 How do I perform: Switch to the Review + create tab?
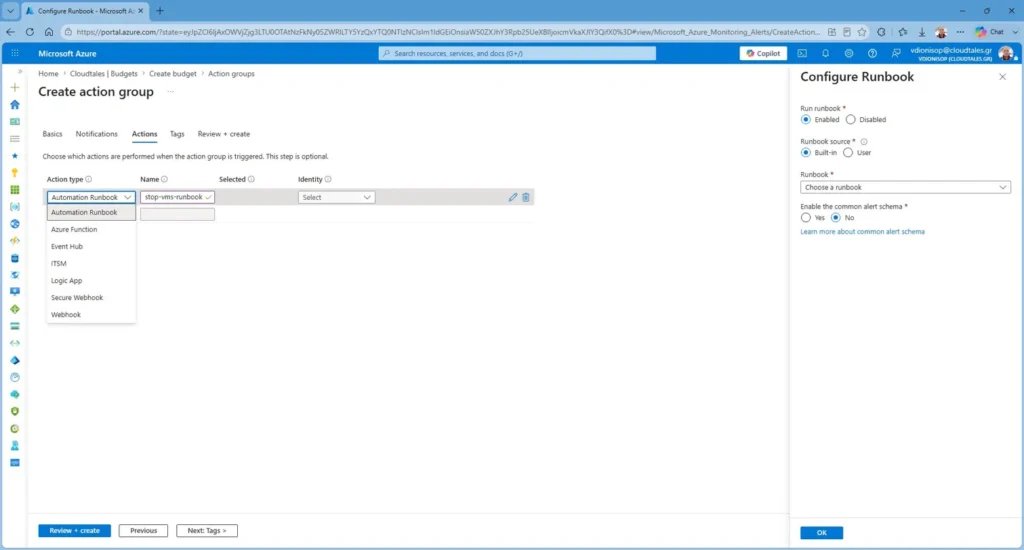(224, 134)
